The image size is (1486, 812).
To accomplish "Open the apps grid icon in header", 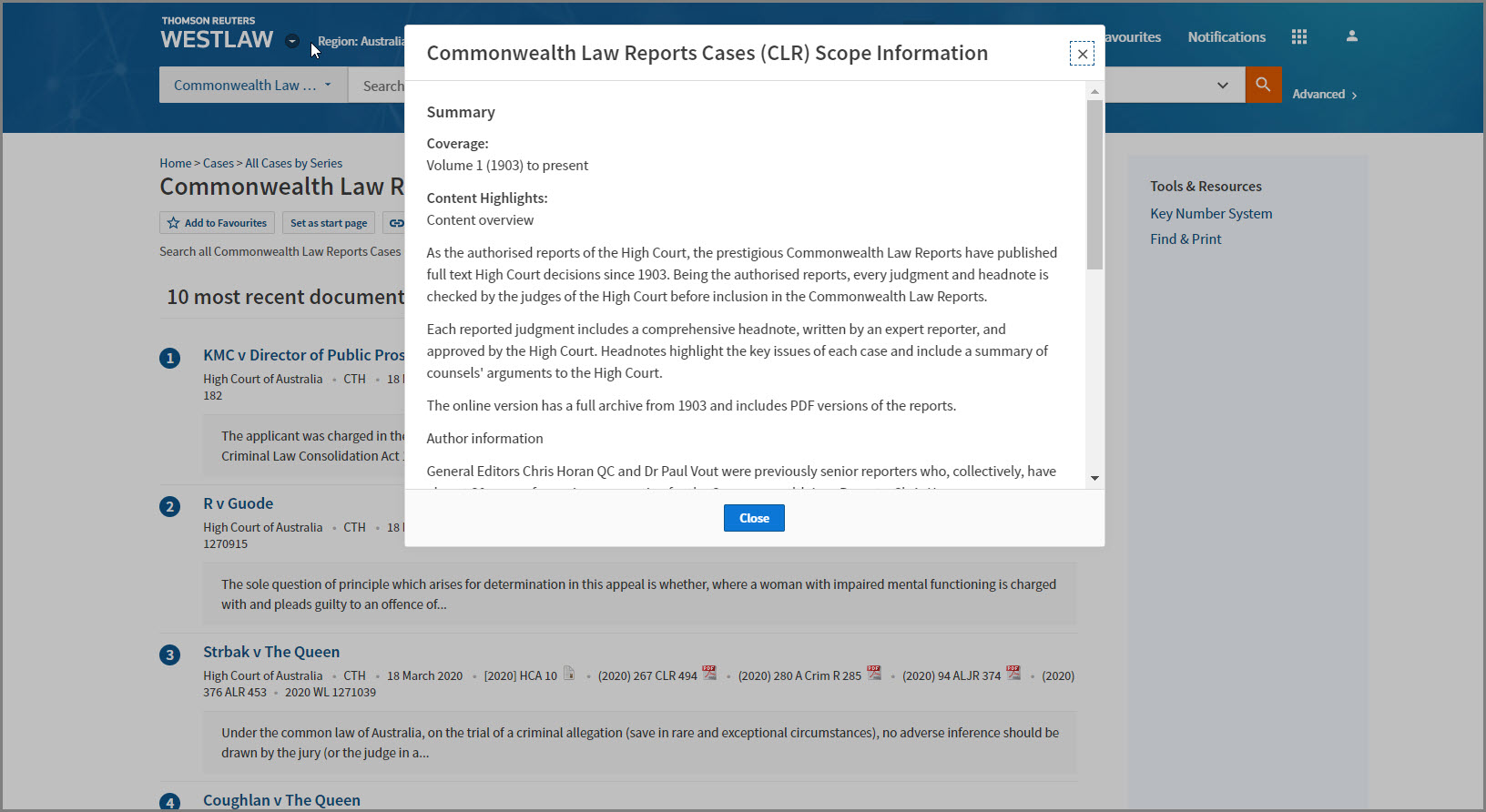I will click(x=1299, y=36).
